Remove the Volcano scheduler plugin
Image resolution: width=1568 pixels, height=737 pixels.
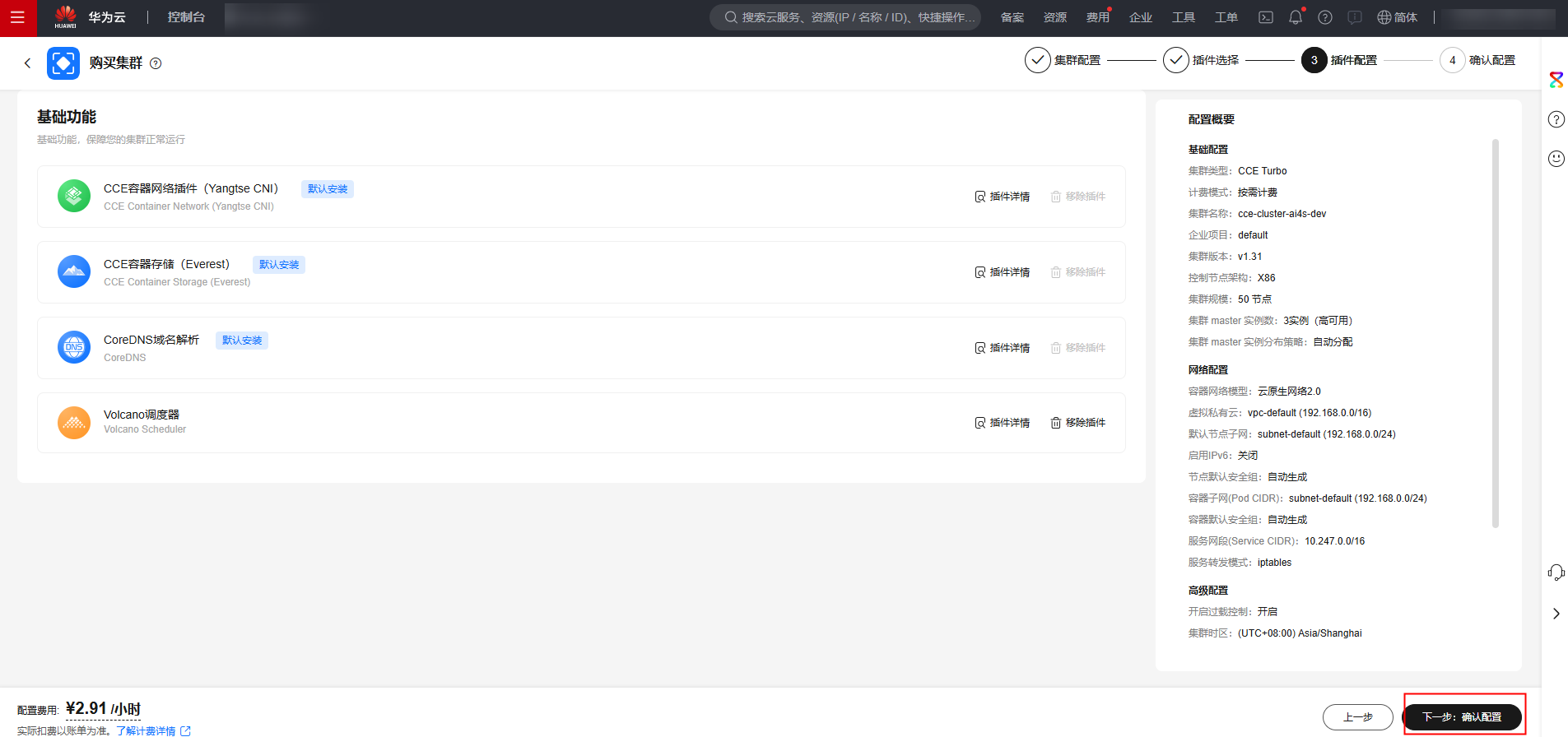pos(1078,423)
